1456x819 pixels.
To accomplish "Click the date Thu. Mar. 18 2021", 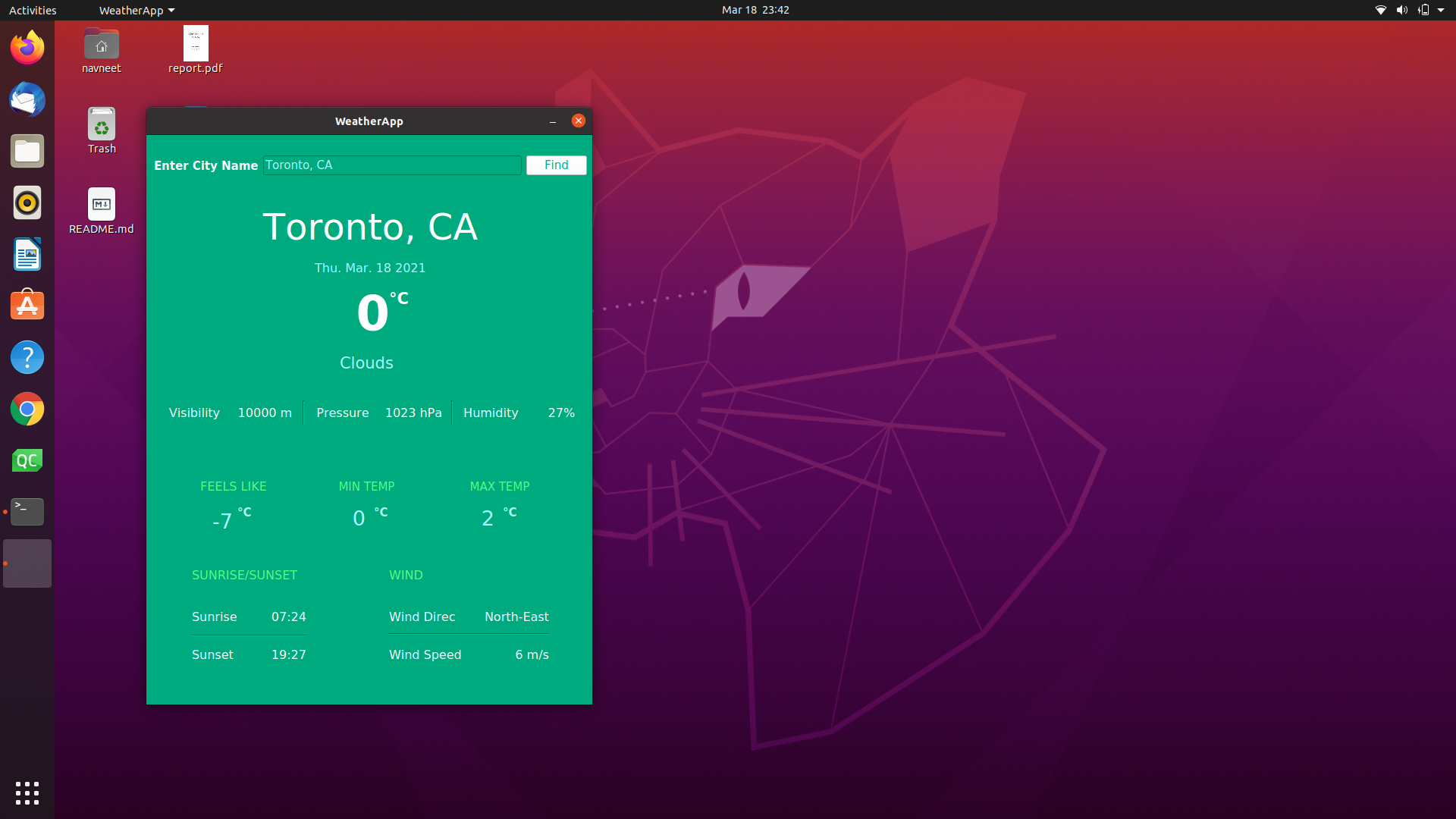I will [x=370, y=268].
